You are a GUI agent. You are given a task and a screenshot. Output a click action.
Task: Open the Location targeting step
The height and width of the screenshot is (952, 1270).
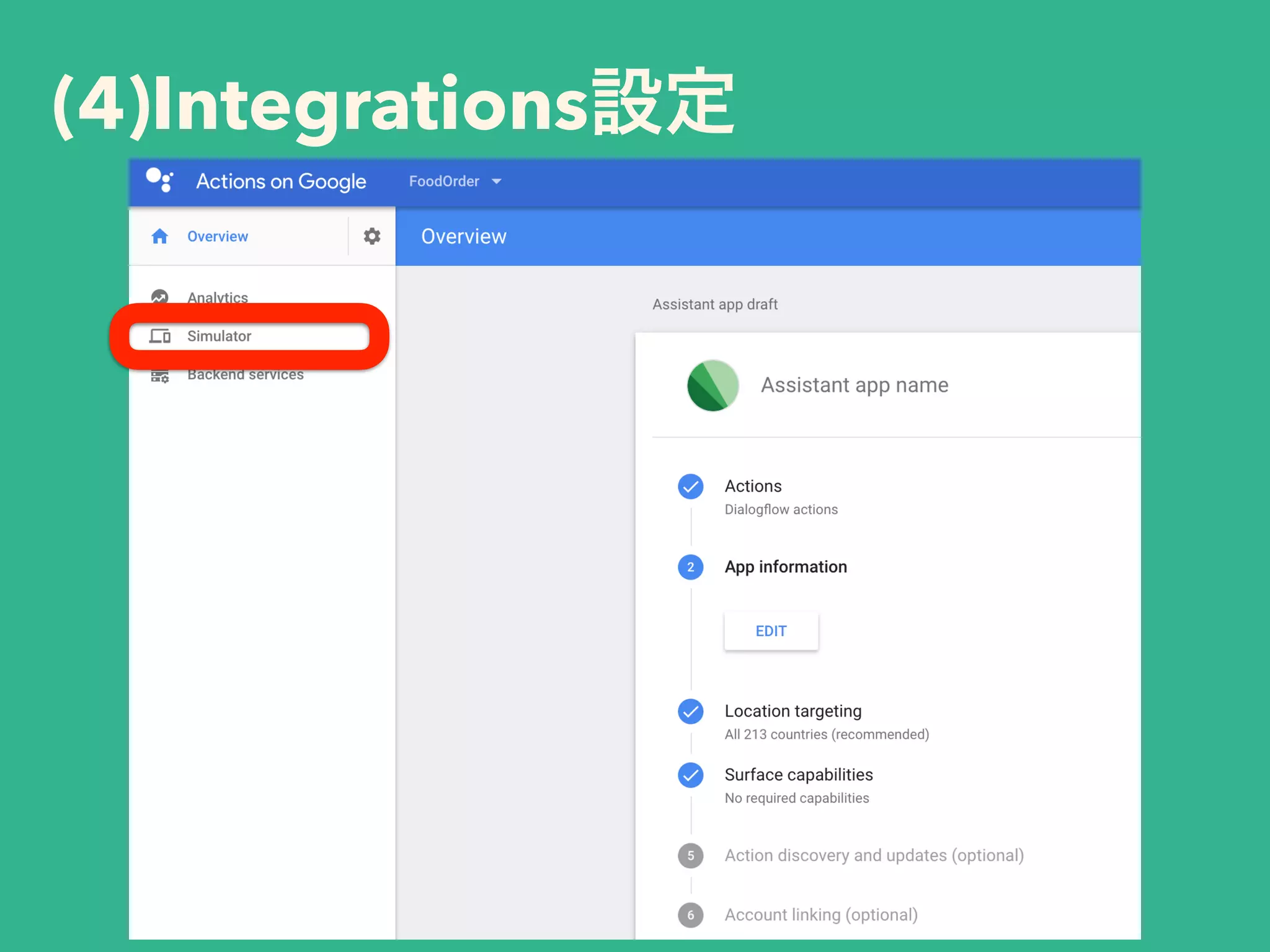click(x=793, y=711)
